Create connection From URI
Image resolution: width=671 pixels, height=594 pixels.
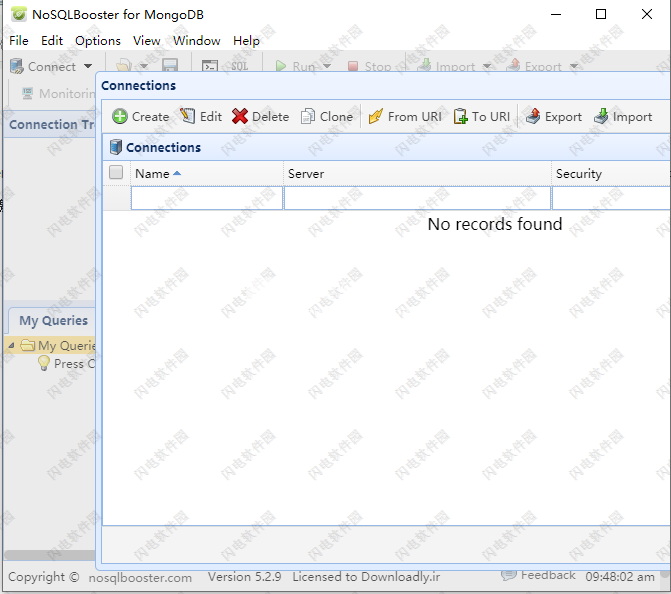(x=405, y=116)
